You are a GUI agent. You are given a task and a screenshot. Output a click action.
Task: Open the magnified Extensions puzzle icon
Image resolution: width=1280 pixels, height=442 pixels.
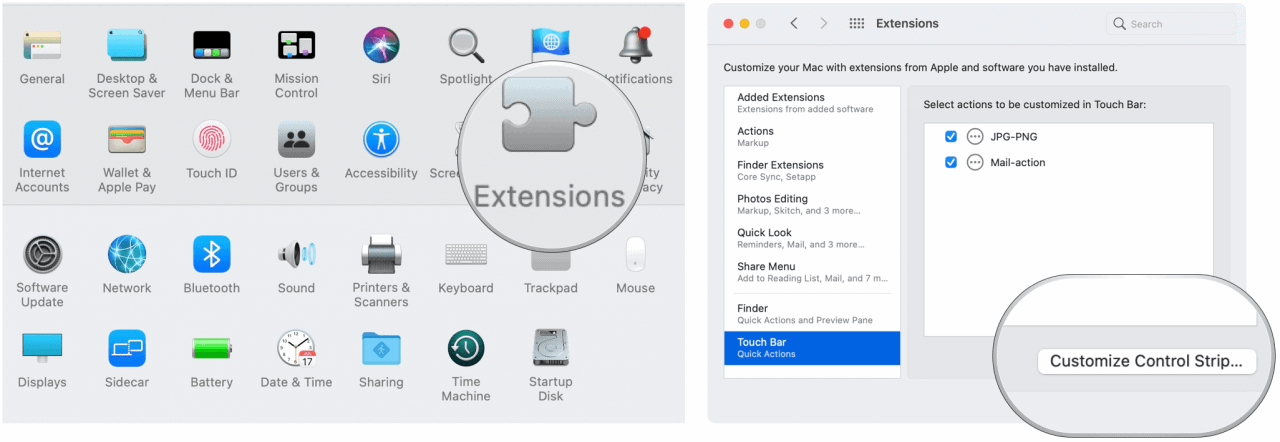[547, 117]
